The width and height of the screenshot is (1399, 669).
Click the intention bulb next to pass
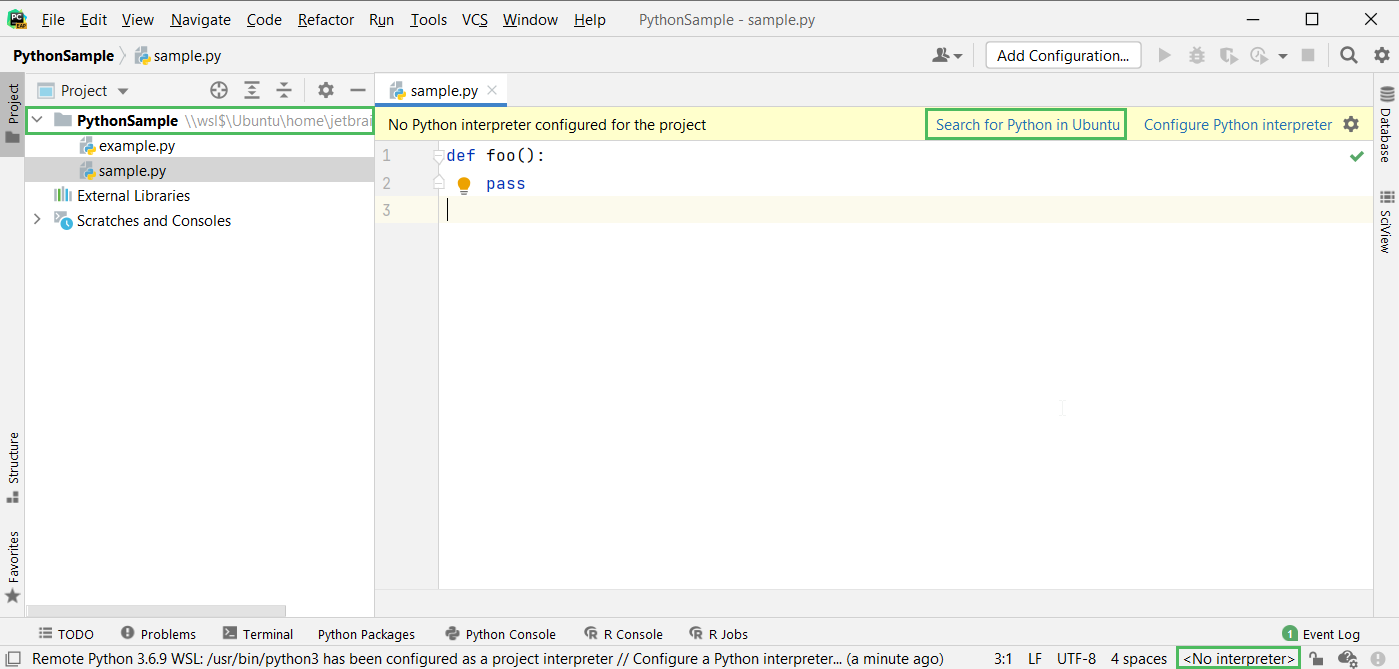point(463,184)
